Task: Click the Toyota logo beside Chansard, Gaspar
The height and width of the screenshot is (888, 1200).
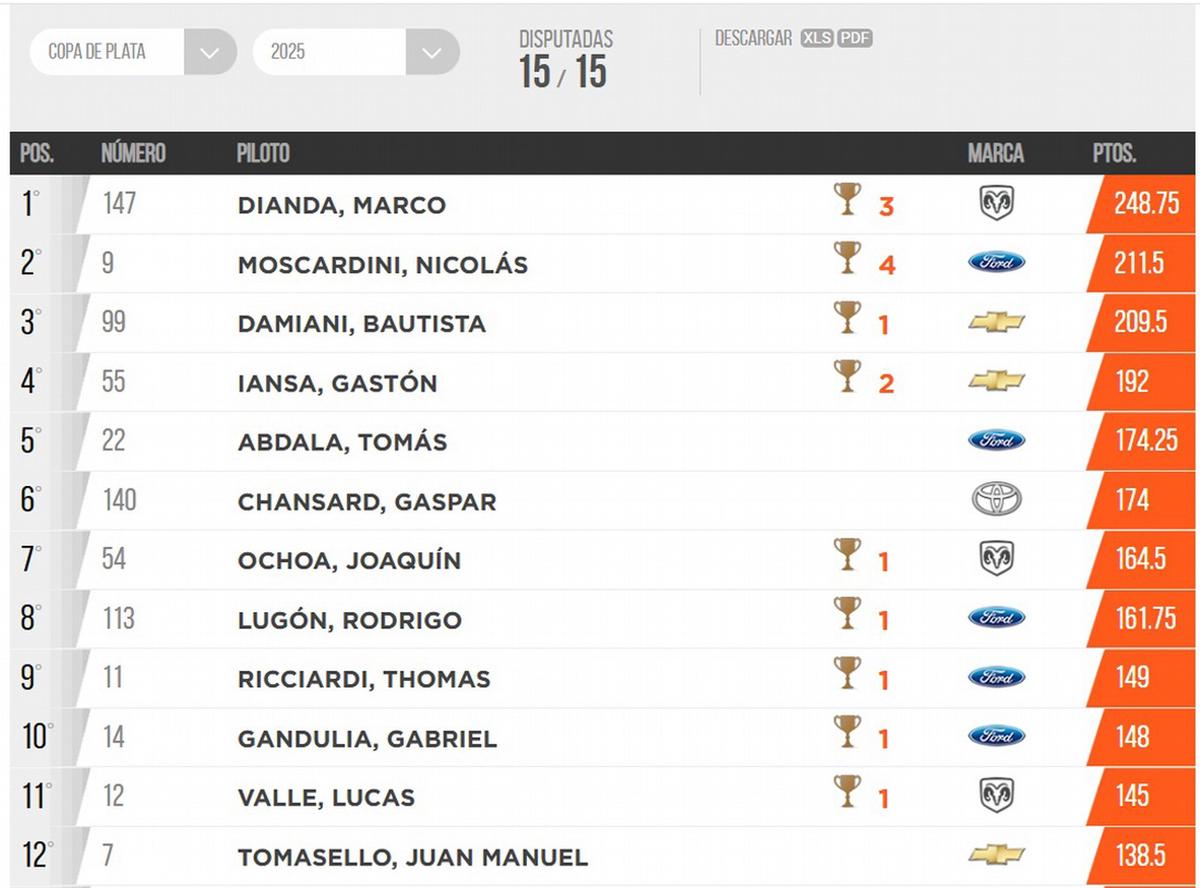Action: [x=996, y=500]
